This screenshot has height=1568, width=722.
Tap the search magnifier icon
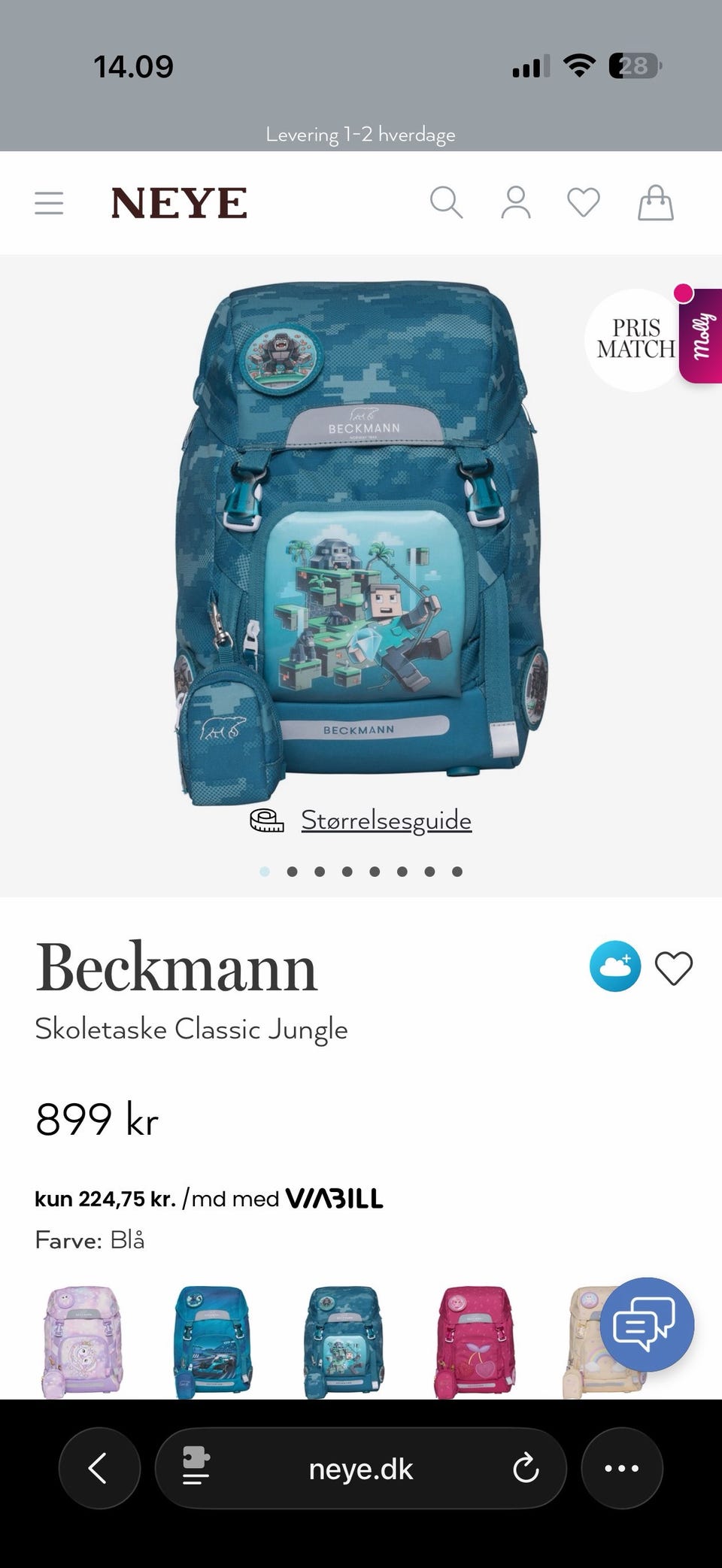coord(446,203)
